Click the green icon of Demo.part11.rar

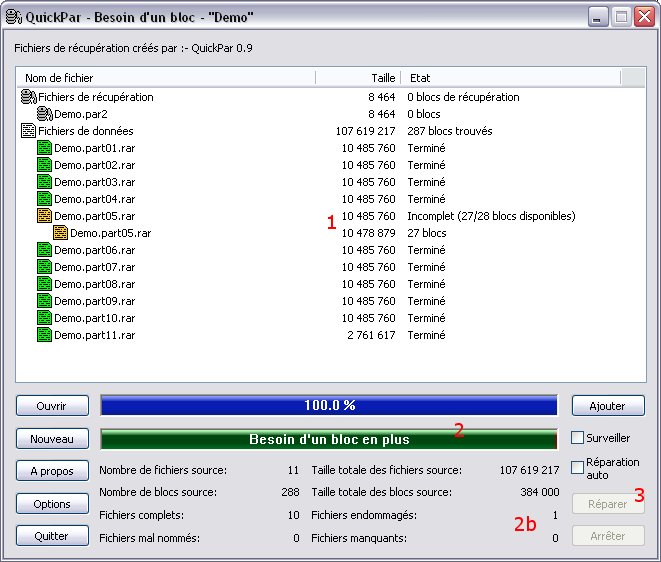pyautogui.click(x=44, y=335)
